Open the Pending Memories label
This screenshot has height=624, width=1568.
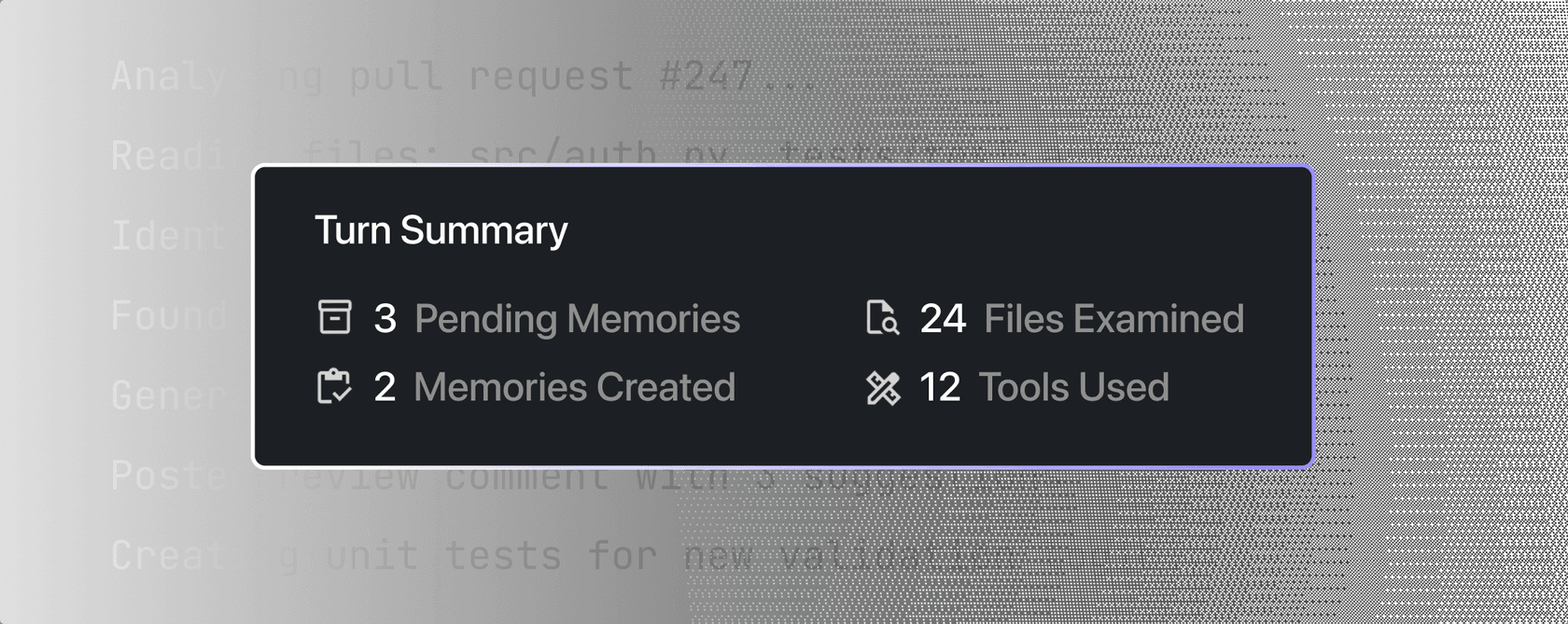(x=577, y=319)
